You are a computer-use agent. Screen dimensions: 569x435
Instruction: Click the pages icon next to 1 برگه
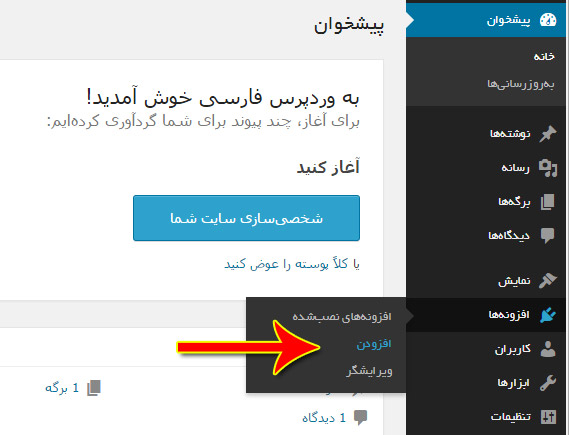[94, 388]
